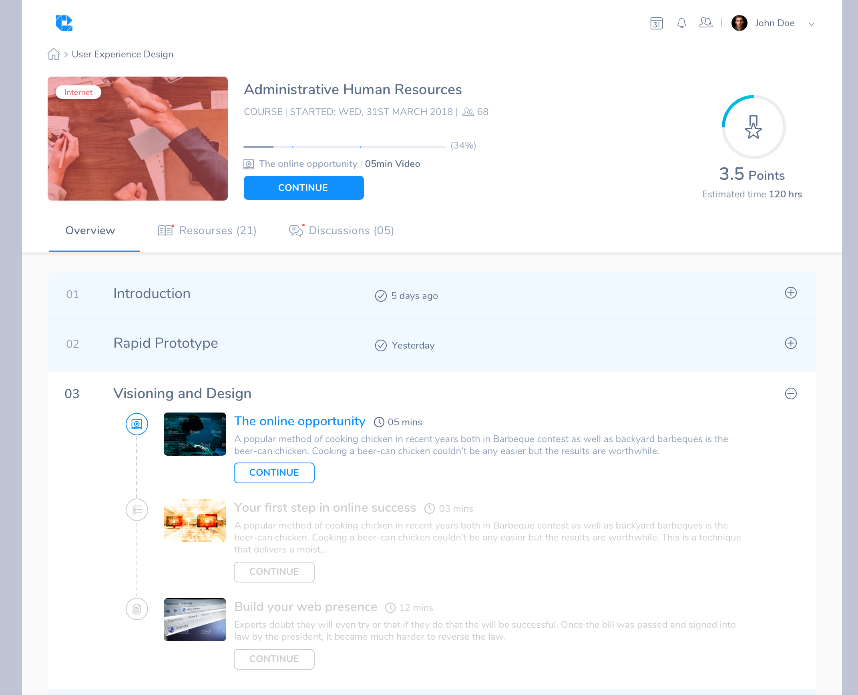The image size is (858, 695).
Task: Click the completed checkmark next to Introduction
Action: click(x=380, y=295)
